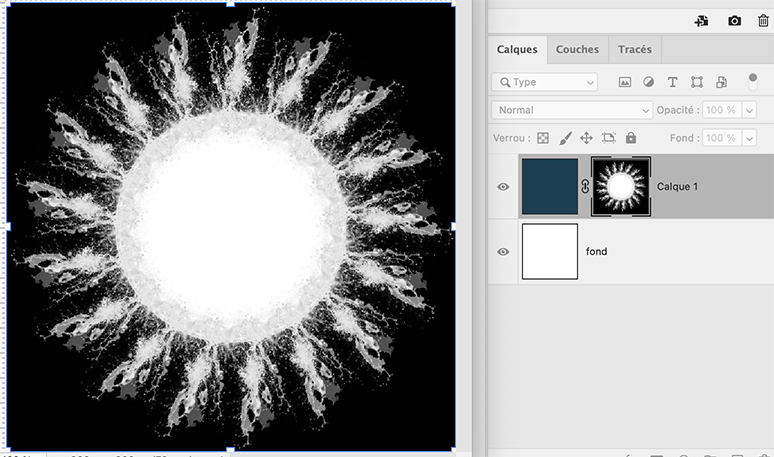Click the camera snapshot icon
Image resolution: width=774 pixels, height=457 pixels.
click(x=735, y=20)
